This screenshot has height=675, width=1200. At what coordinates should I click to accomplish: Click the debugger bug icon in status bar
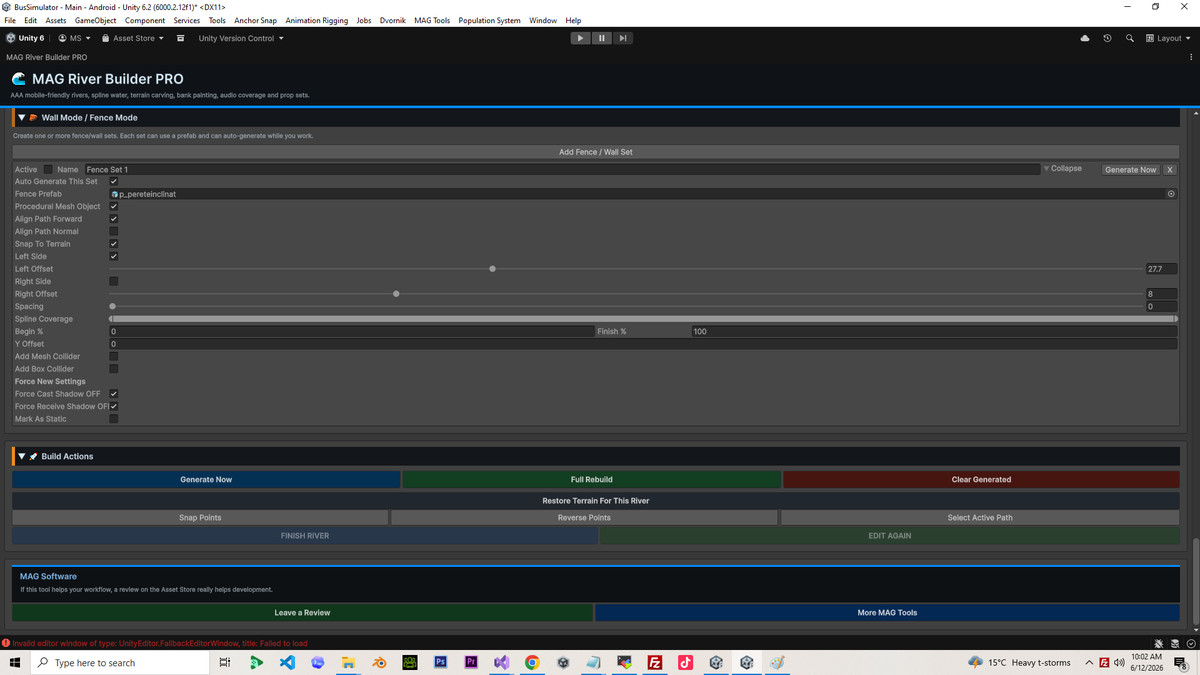[x=1159, y=643]
